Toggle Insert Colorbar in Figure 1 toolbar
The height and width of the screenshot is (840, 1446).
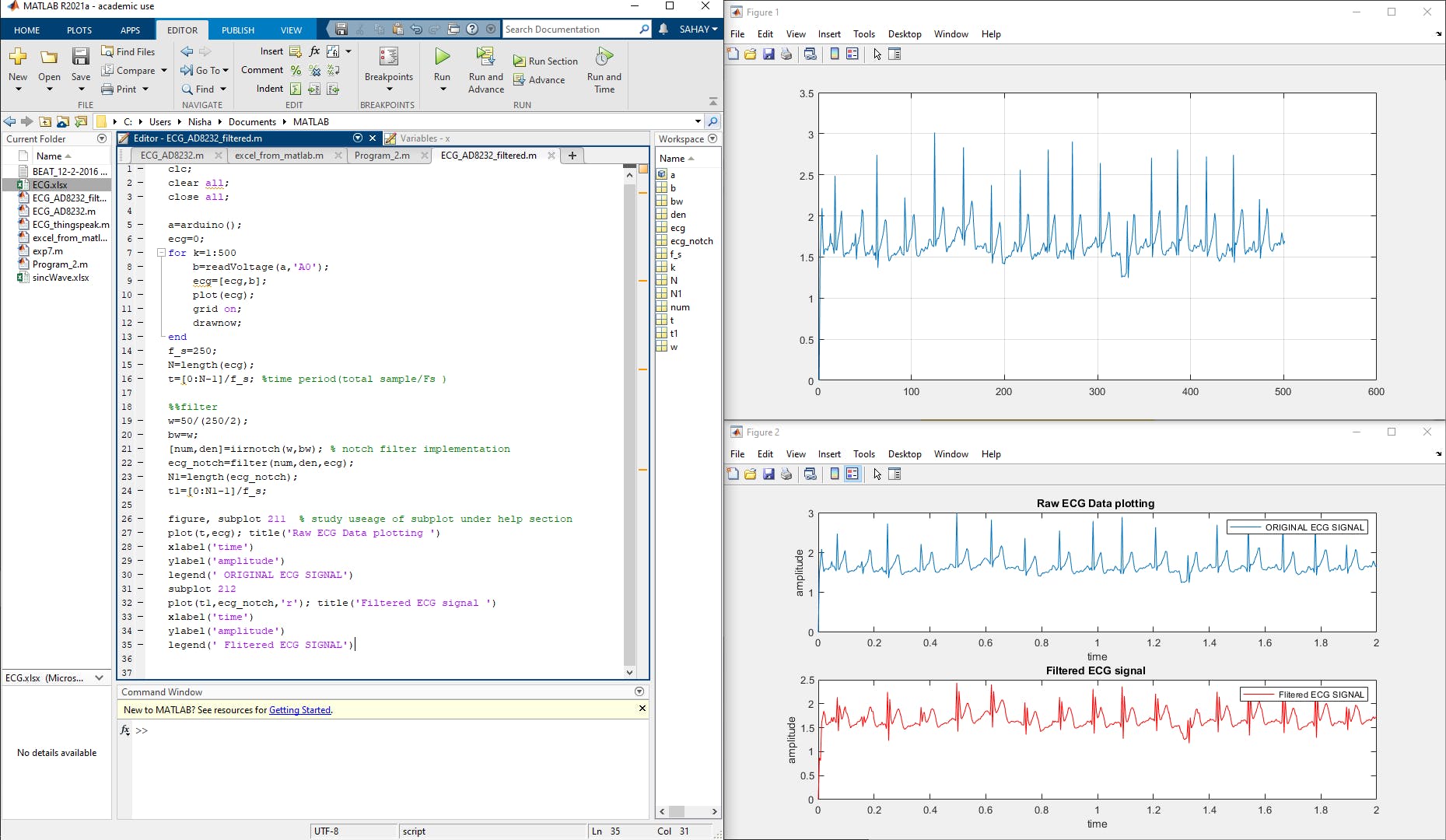pos(835,54)
